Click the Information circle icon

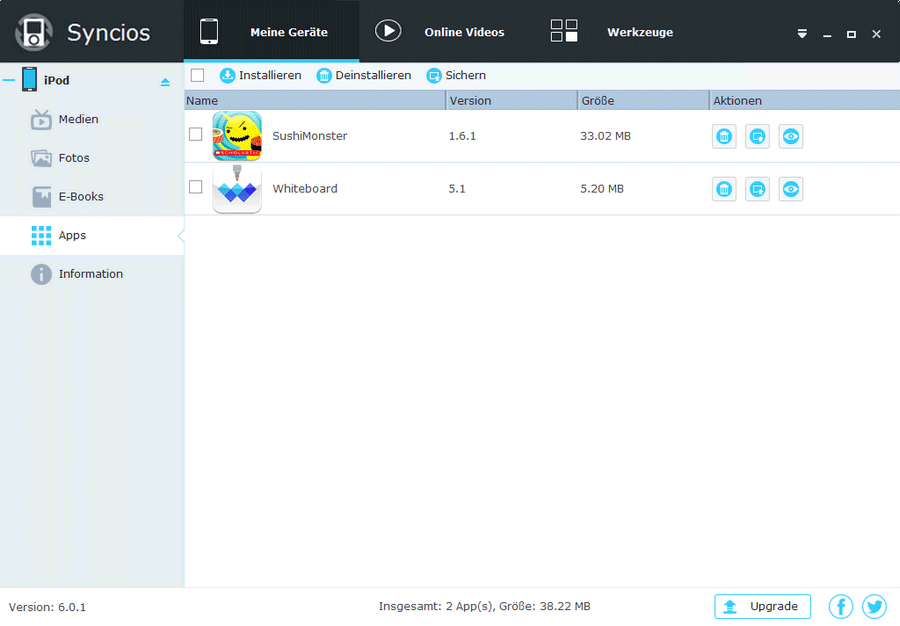[x=41, y=274]
